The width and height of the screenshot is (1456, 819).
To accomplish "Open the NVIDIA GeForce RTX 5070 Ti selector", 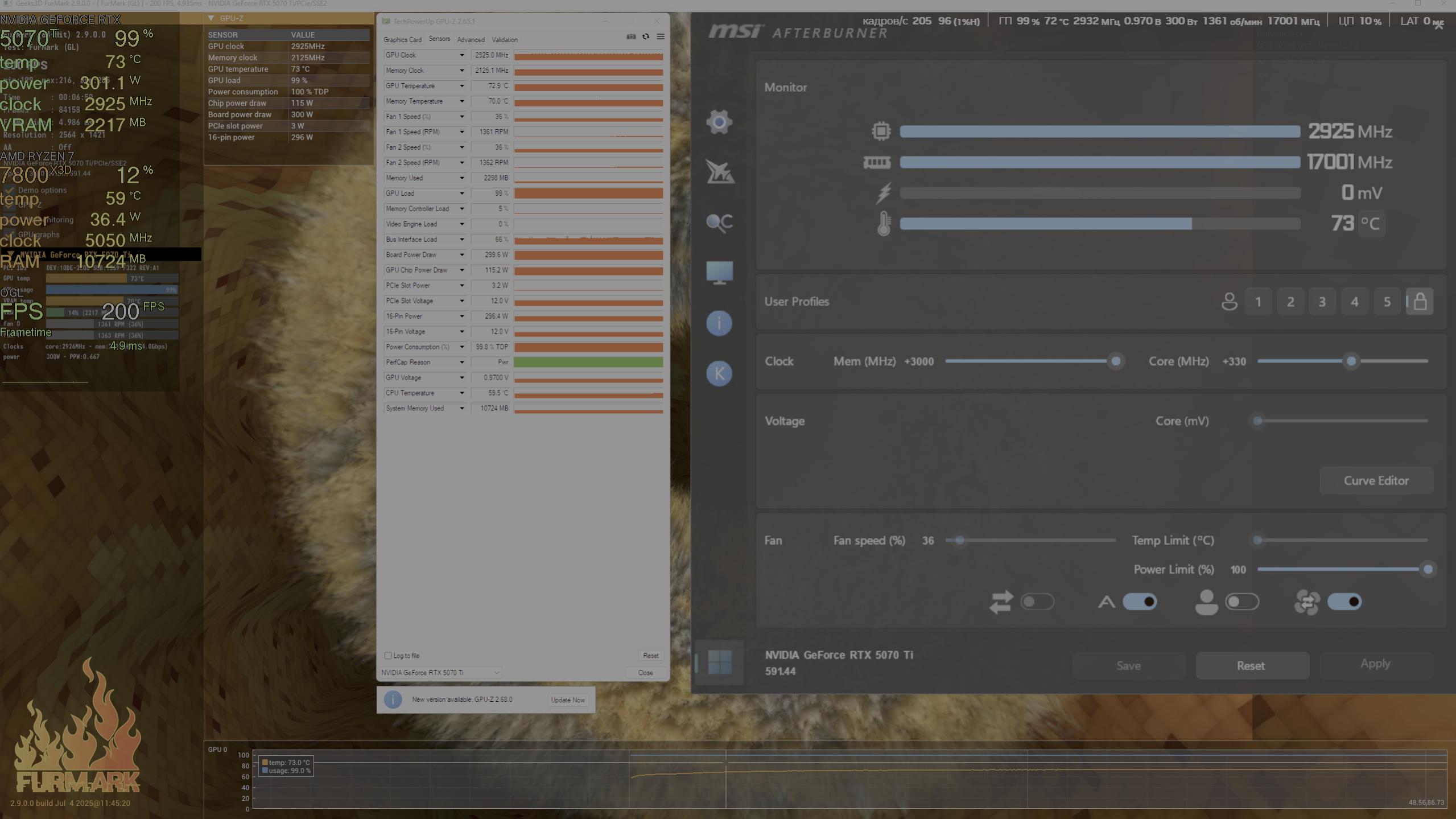I will [x=440, y=672].
